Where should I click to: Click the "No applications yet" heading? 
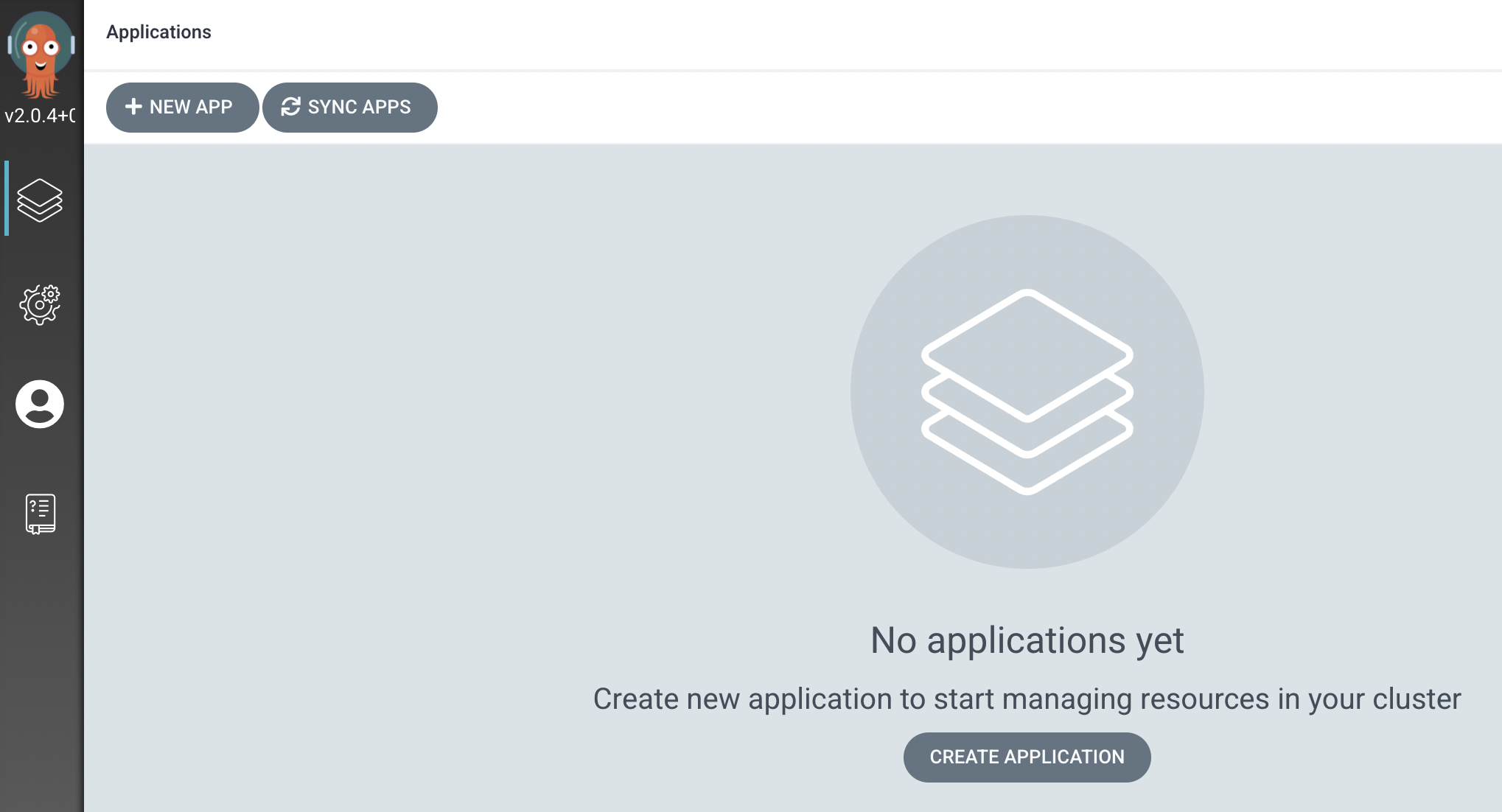(1027, 640)
